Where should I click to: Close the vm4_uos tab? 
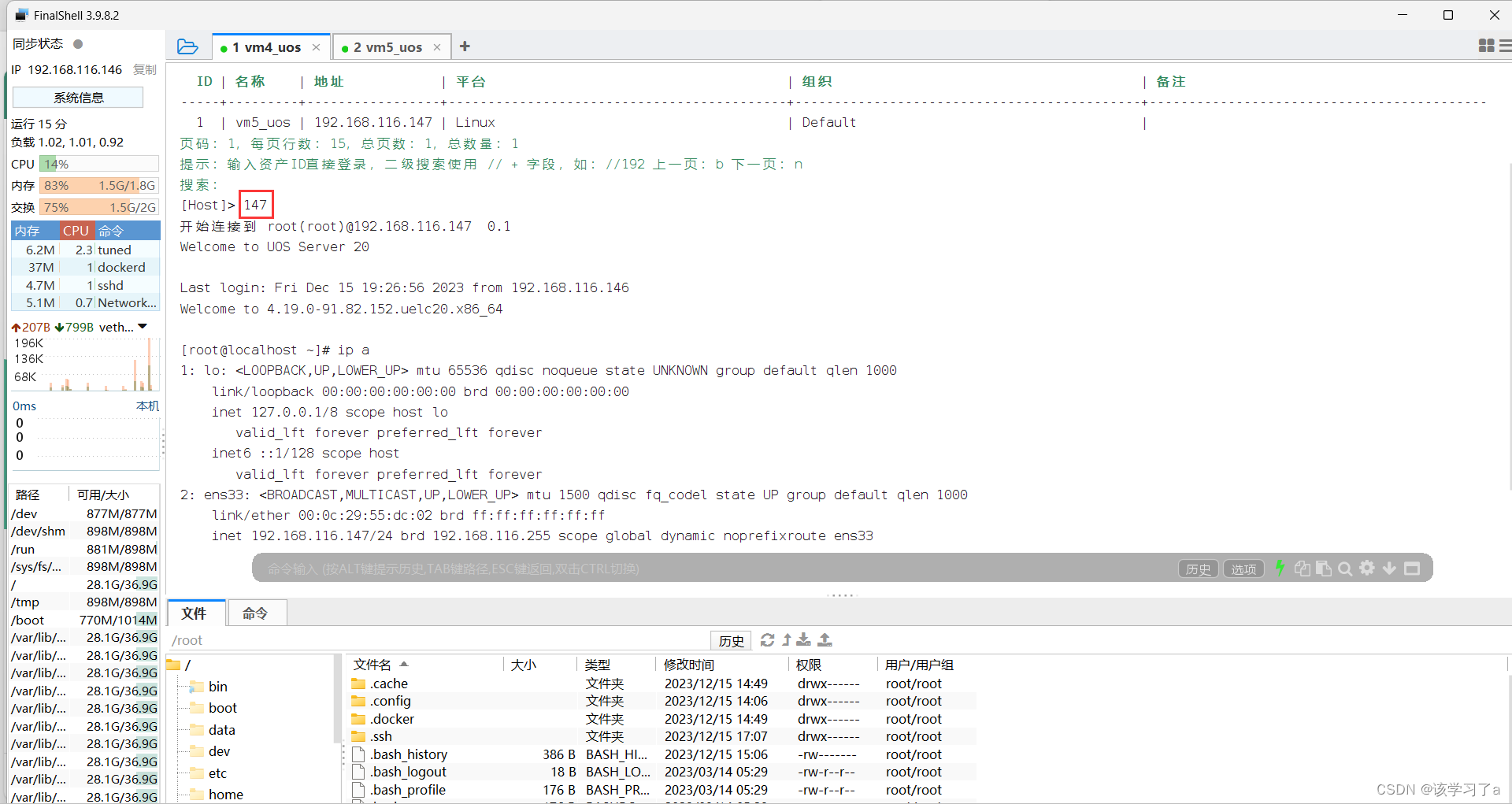pyautogui.click(x=316, y=47)
